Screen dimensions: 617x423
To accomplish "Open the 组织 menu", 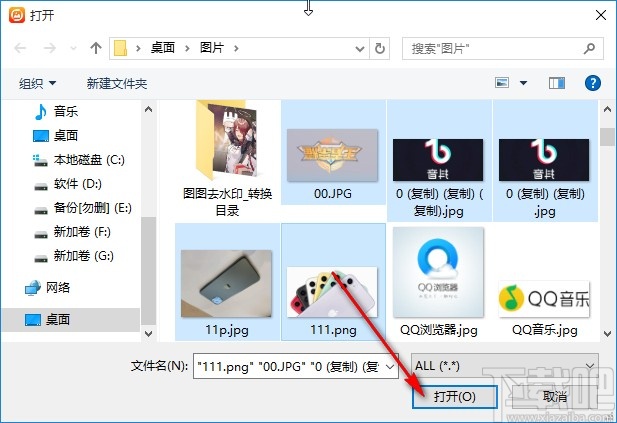I will 37,83.
